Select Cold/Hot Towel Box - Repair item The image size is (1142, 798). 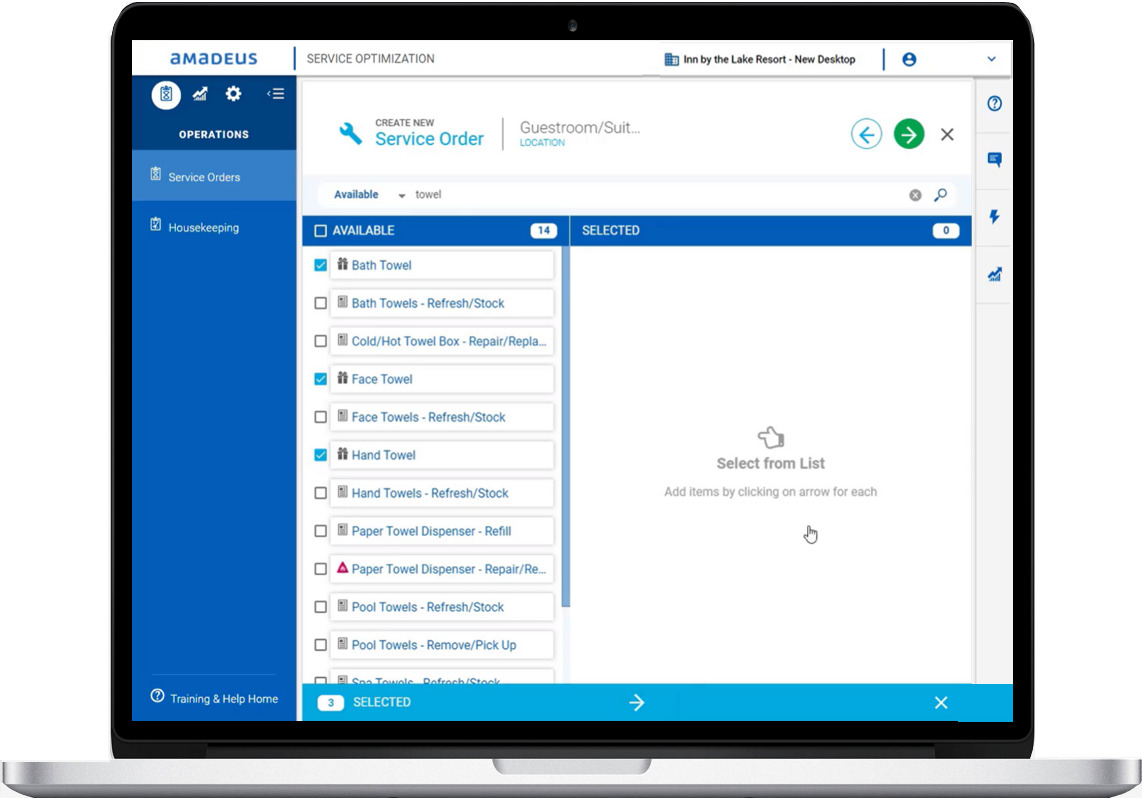pos(441,341)
